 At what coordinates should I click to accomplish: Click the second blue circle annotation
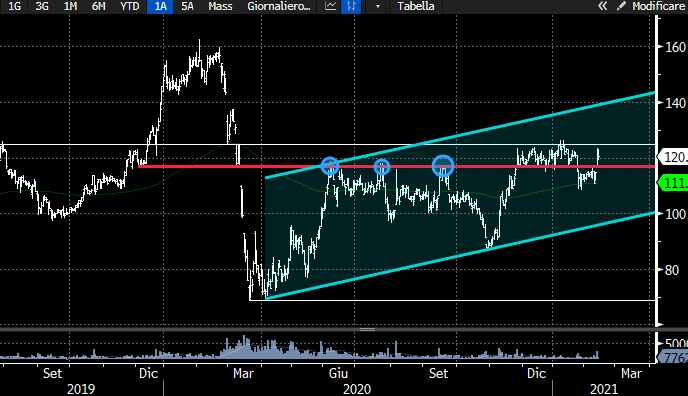(x=382, y=167)
